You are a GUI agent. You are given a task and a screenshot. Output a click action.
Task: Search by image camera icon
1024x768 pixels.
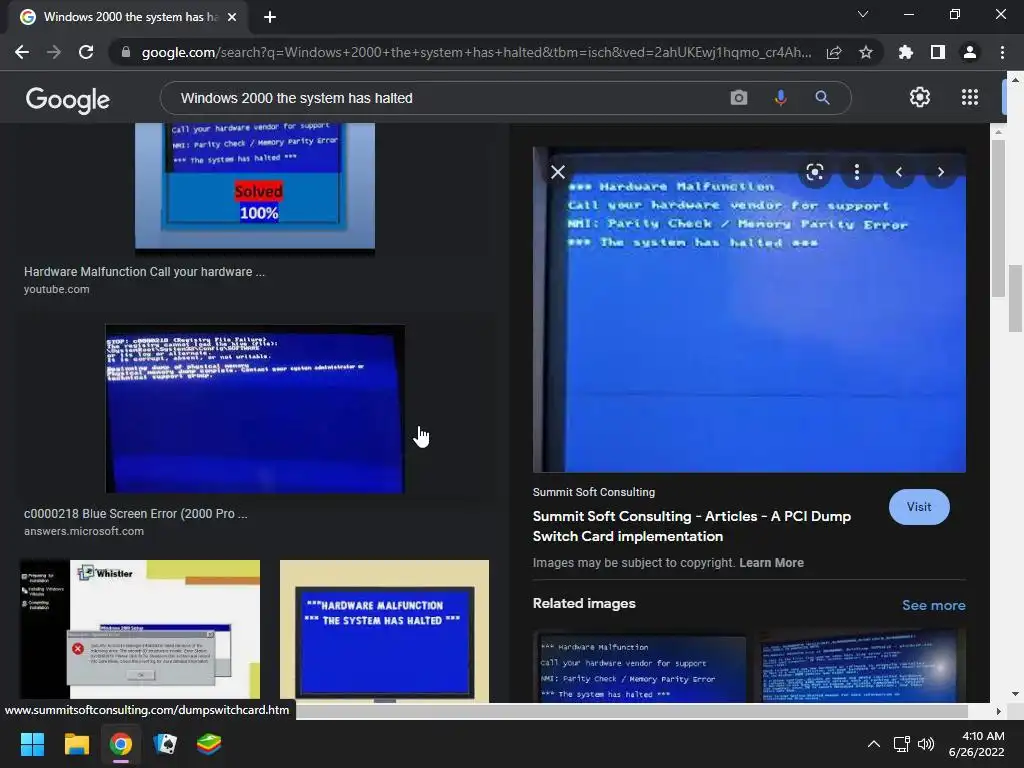pyautogui.click(x=739, y=98)
